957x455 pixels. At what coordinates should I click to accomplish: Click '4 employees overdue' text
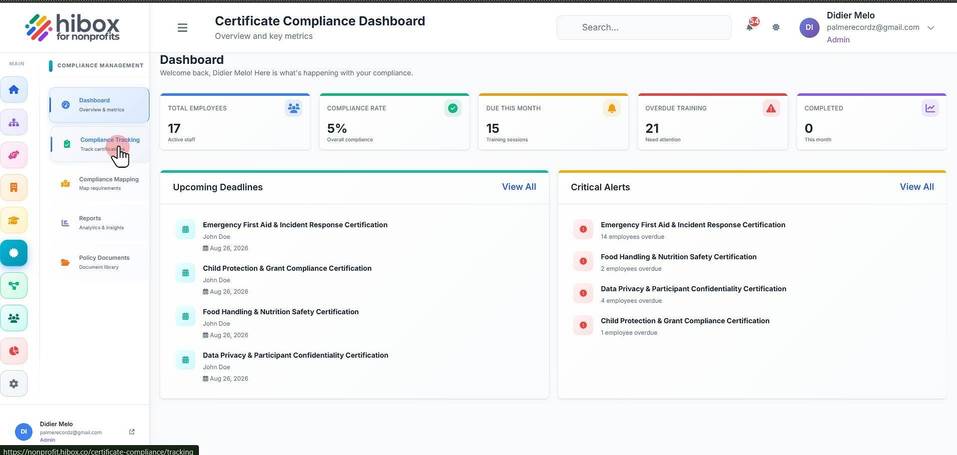click(631, 300)
